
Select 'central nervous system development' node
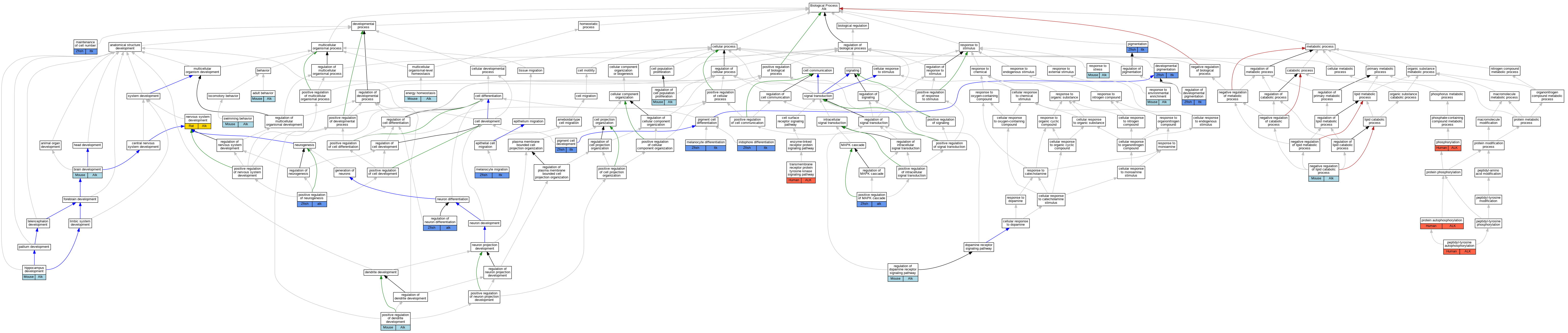click(143, 145)
